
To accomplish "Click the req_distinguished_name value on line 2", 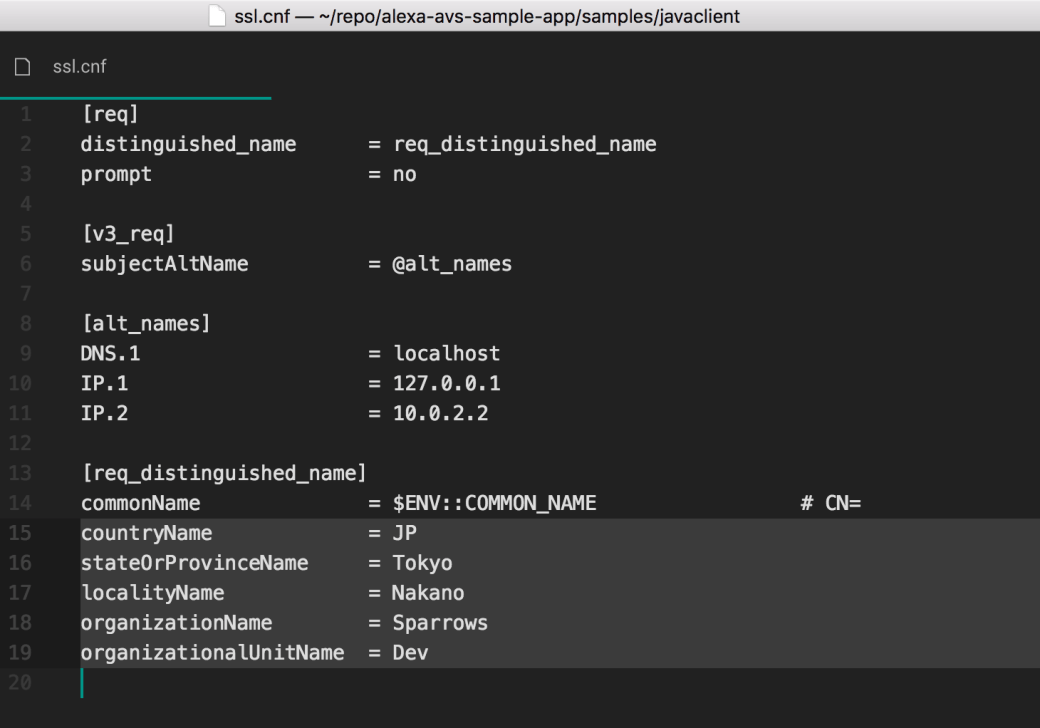I will (524, 144).
